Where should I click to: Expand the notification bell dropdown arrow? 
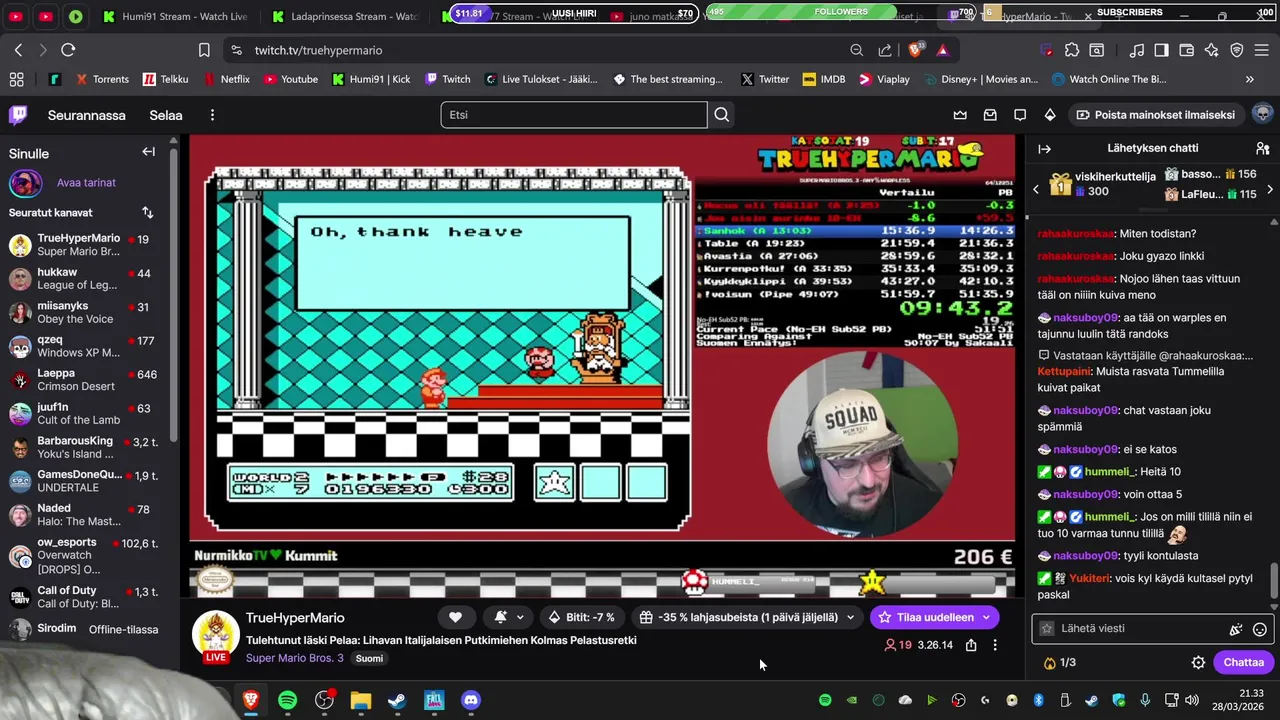(x=520, y=617)
